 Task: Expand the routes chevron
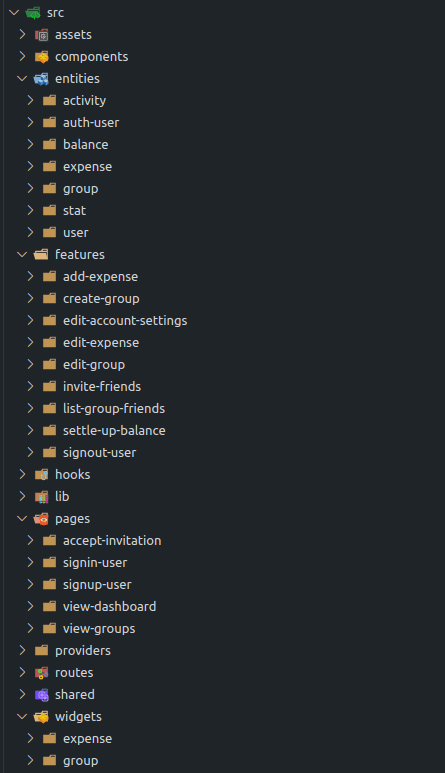(22, 672)
